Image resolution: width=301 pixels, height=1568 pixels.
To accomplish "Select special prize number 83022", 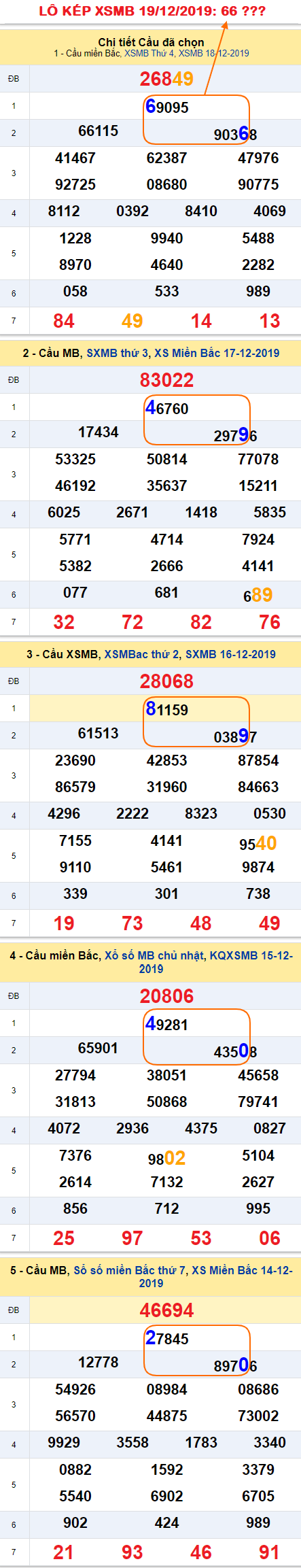I will click(166, 380).
